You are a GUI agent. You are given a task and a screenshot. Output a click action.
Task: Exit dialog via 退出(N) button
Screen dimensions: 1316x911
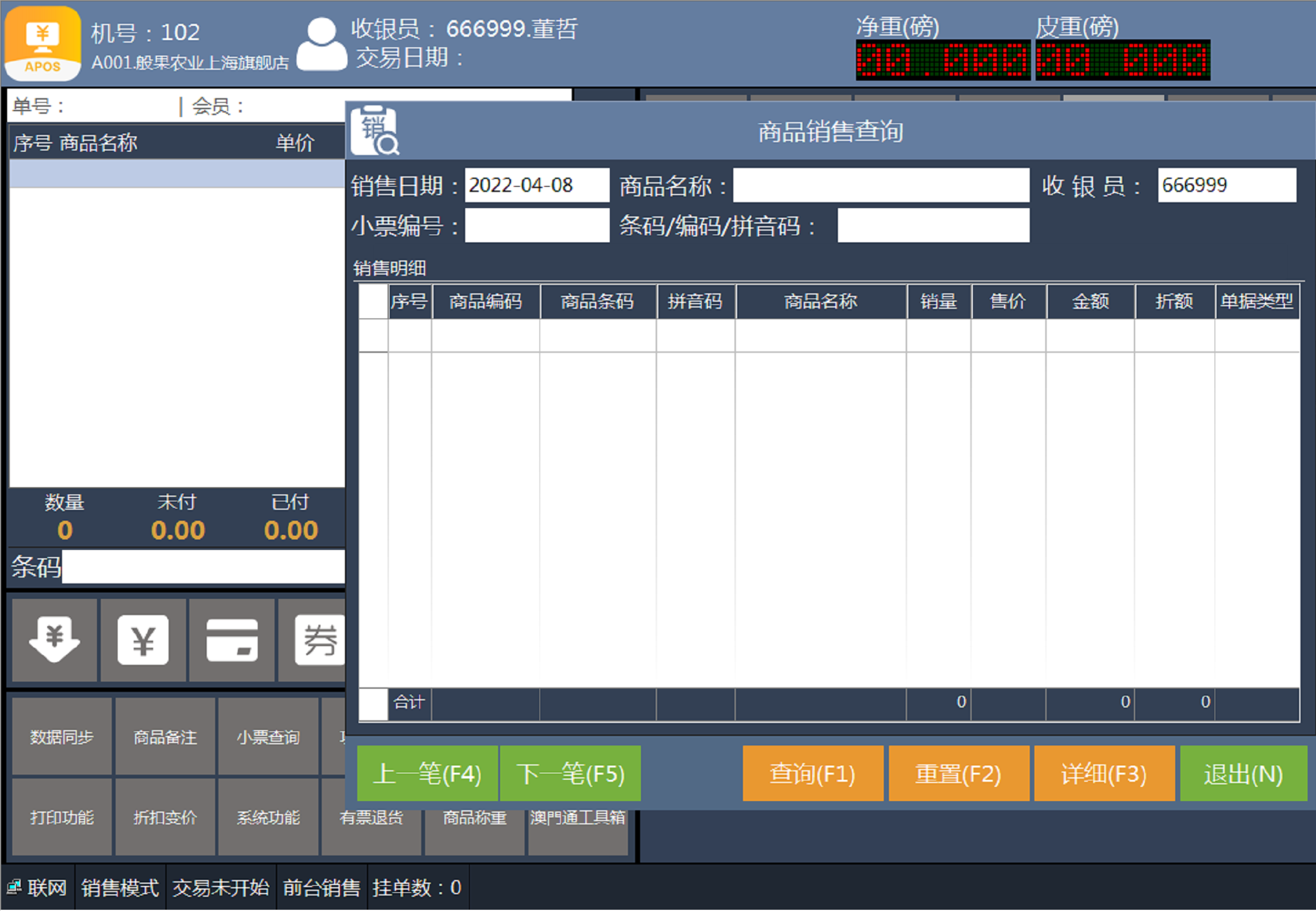1243,773
